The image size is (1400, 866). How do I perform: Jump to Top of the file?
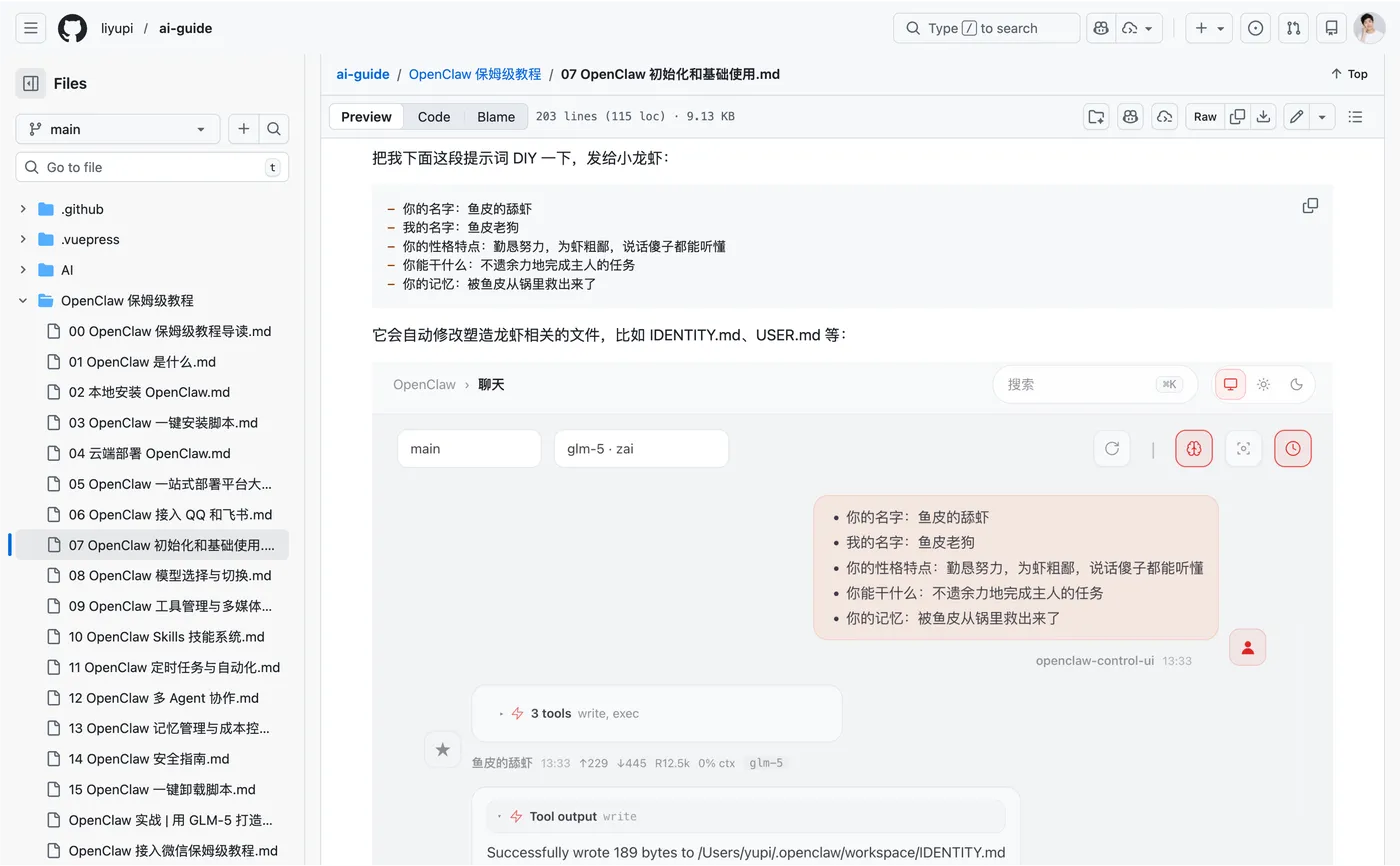click(1349, 74)
